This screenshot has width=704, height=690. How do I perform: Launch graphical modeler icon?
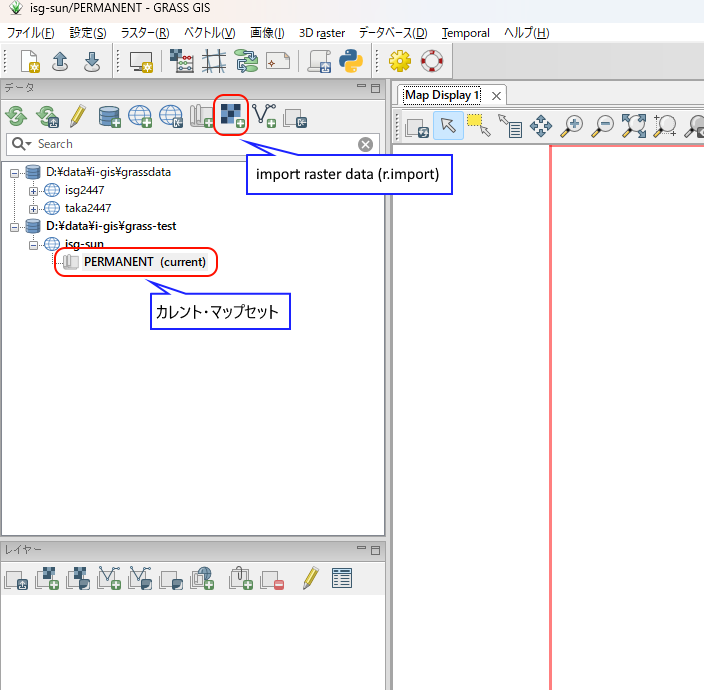point(247,61)
